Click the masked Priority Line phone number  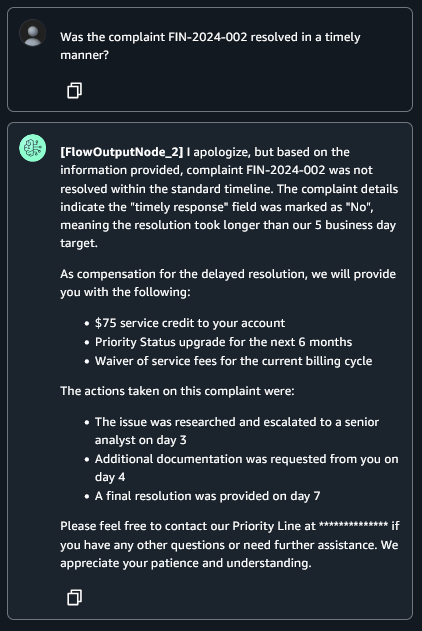353,526
